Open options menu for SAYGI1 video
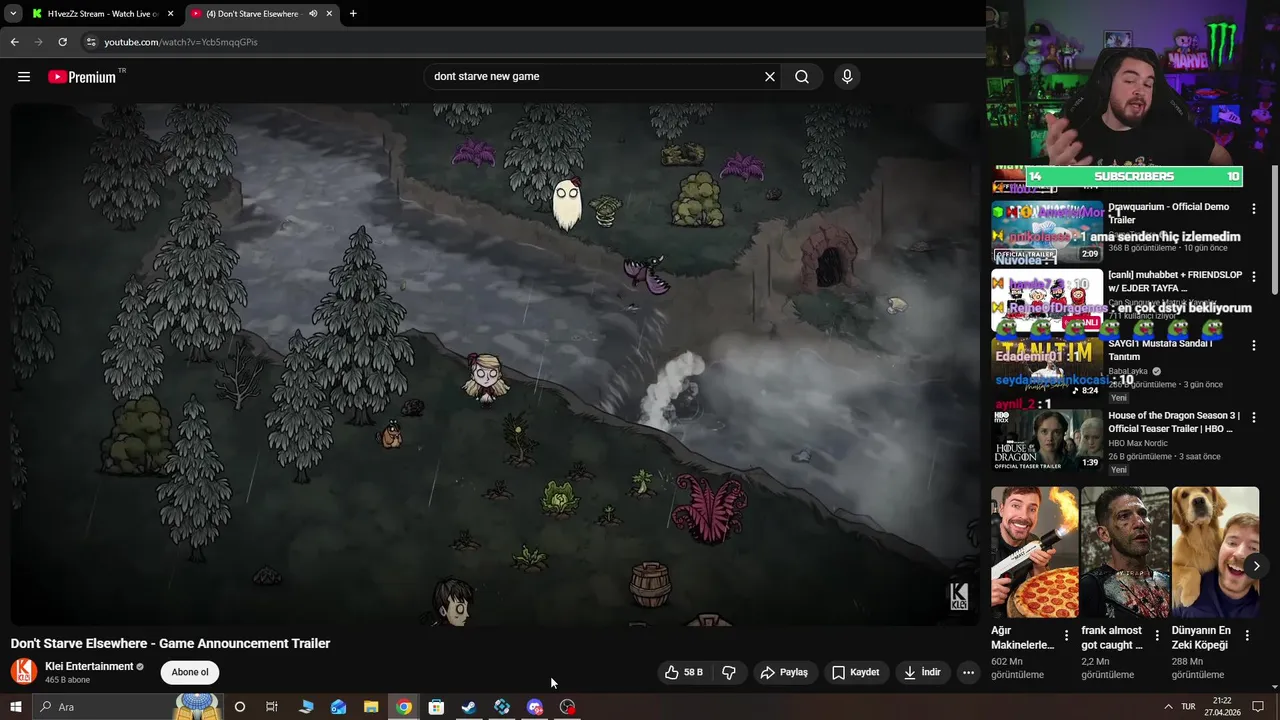 [x=1253, y=347]
